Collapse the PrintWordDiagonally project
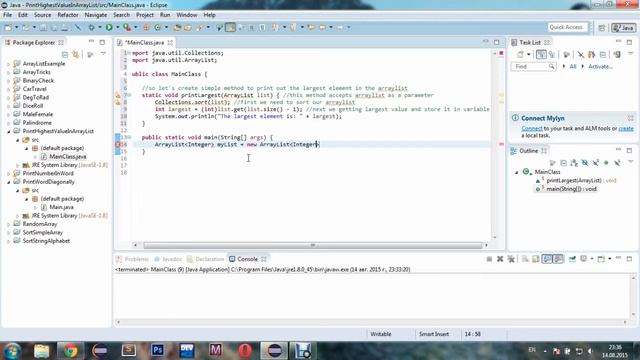Viewport: 640px width, 360px height. (x=9, y=182)
